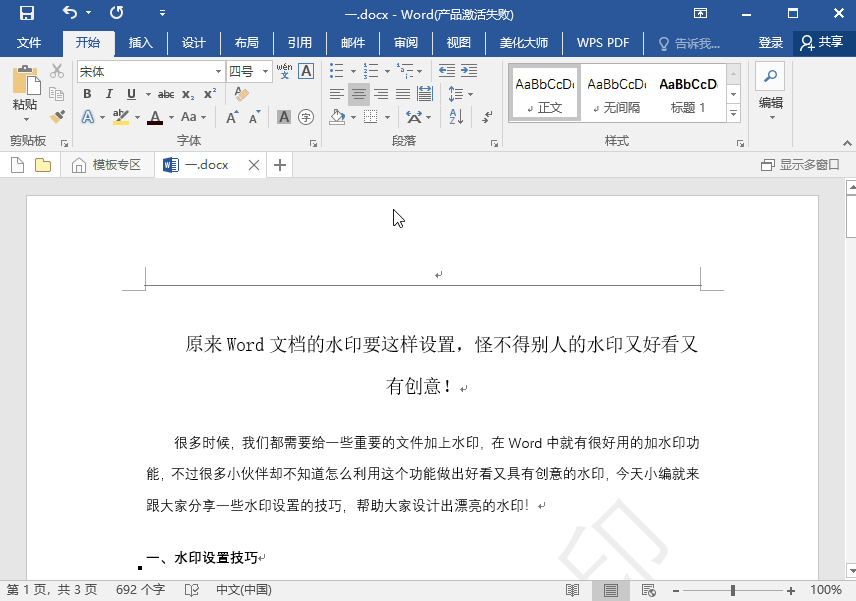This screenshot has height=601, width=856.
Task: Open borders dropdown arrow
Action: click(x=388, y=117)
